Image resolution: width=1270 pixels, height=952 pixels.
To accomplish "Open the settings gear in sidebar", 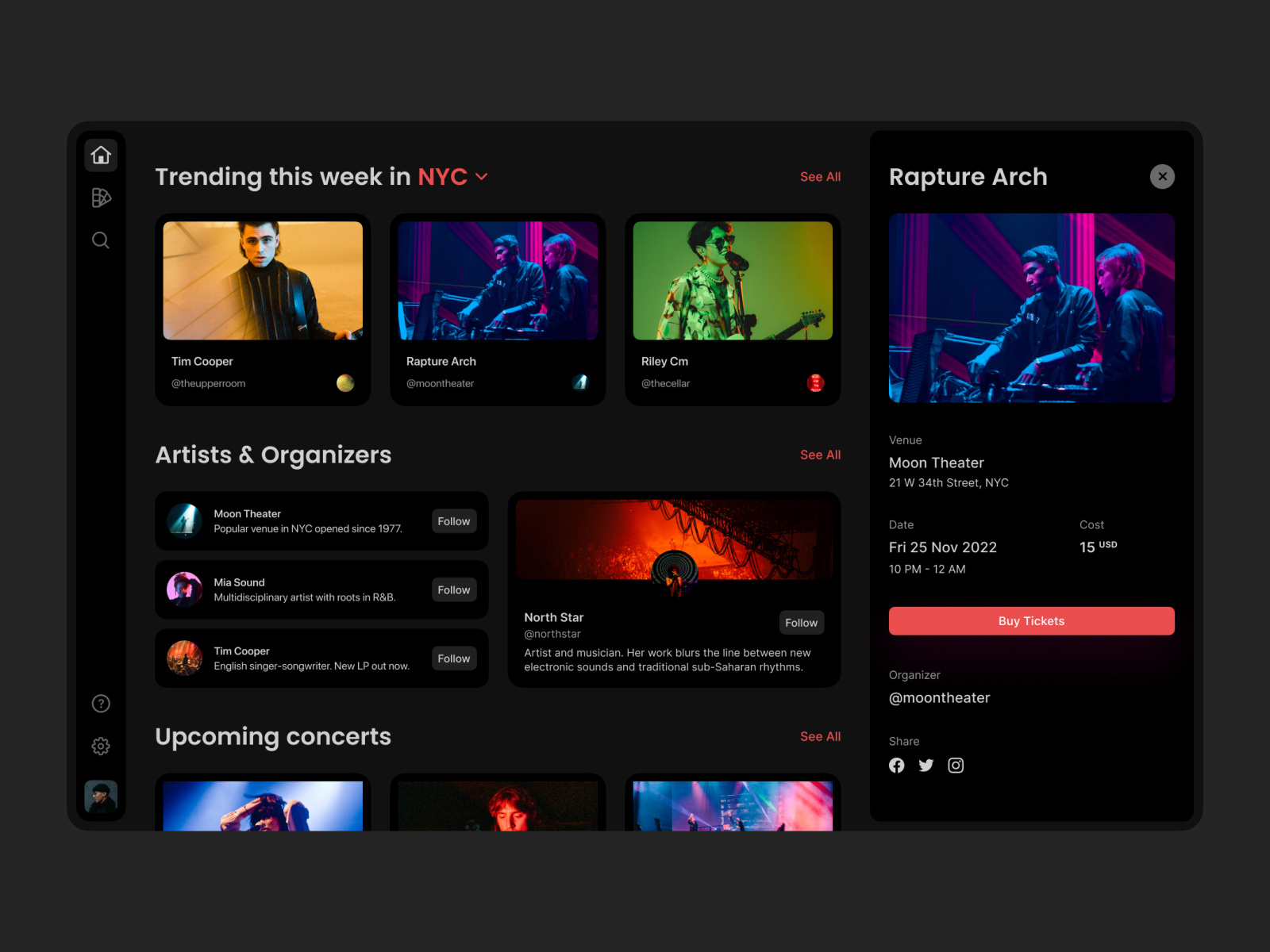I will tap(101, 747).
